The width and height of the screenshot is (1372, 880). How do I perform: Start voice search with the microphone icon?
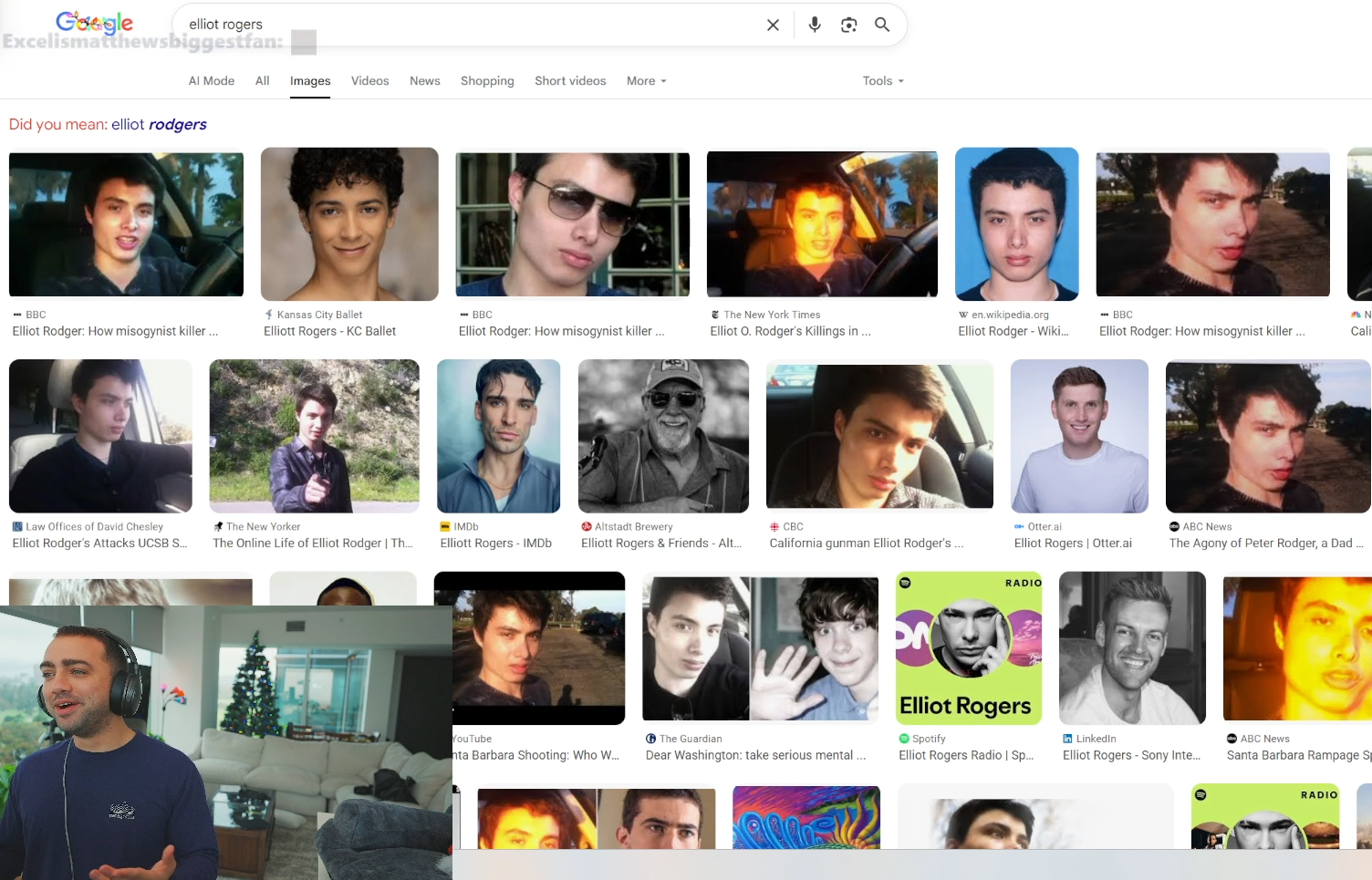[x=815, y=25]
